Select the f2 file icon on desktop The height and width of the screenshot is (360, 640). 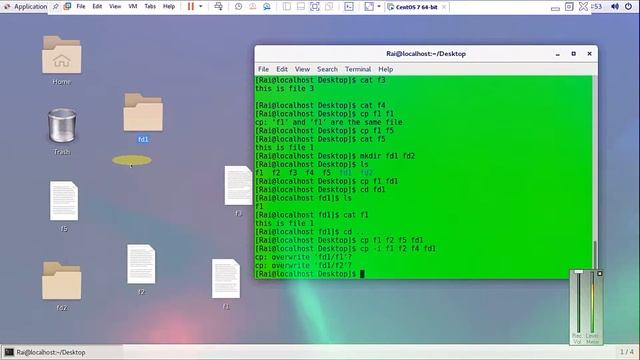(x=141, y=269)
